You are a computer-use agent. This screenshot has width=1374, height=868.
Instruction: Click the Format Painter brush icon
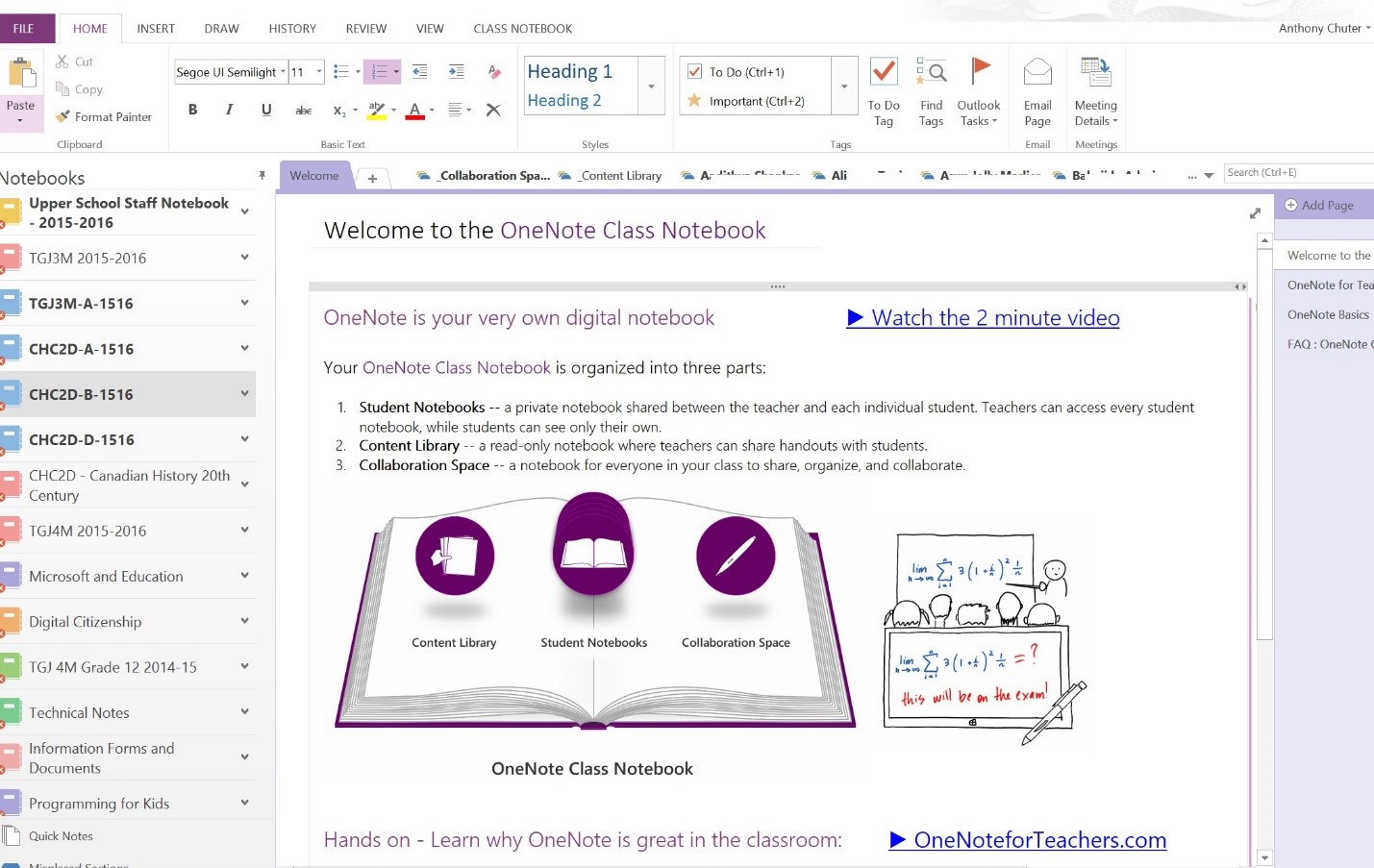point(63,116)
